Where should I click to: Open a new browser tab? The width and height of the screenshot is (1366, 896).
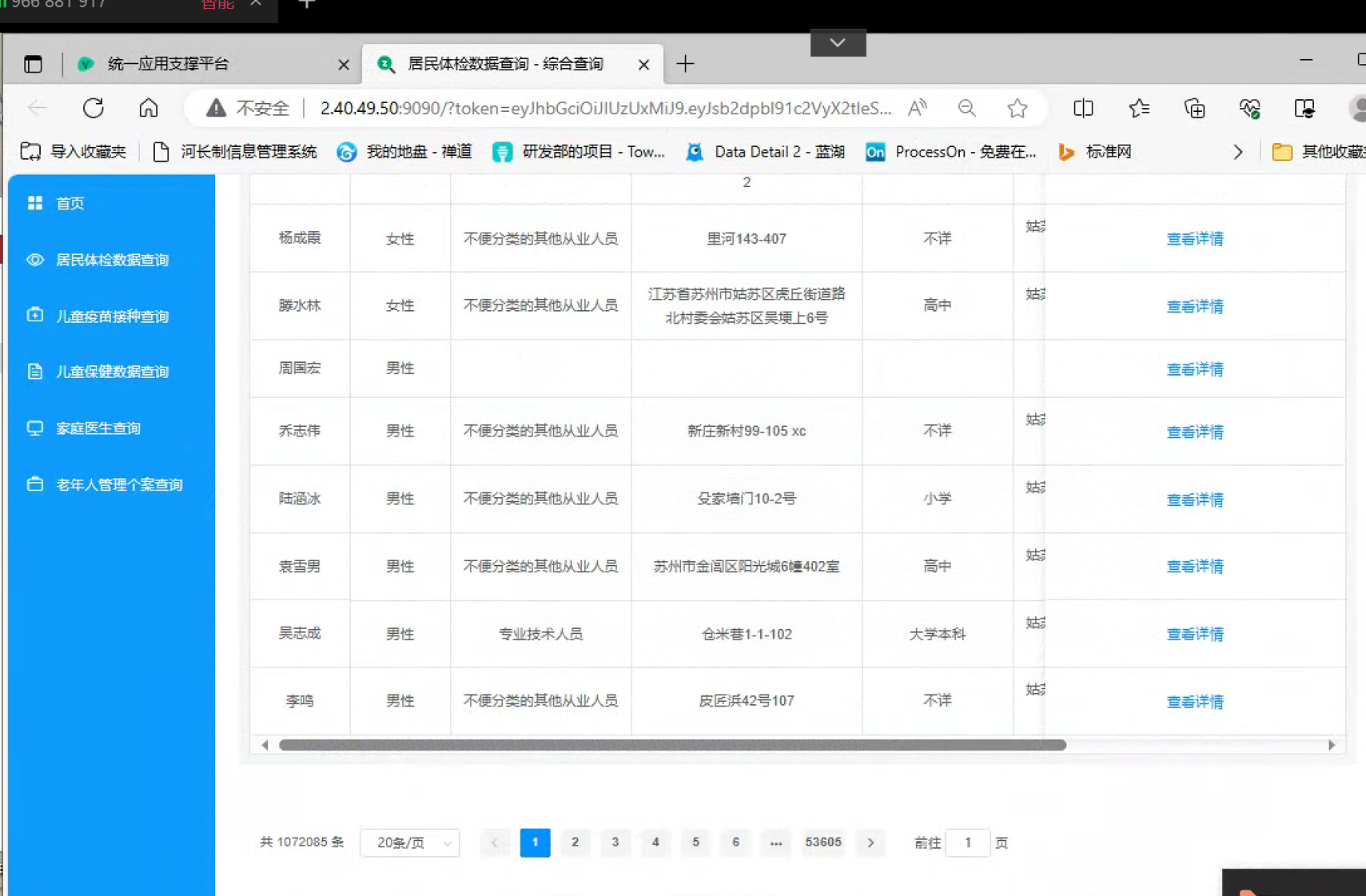click(685, 64)
